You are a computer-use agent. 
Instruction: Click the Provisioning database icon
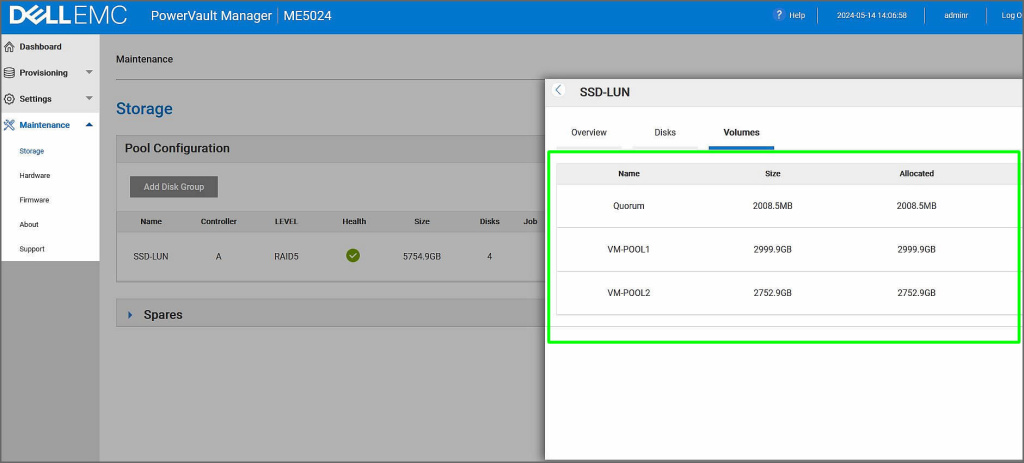[x=10, y=73]
